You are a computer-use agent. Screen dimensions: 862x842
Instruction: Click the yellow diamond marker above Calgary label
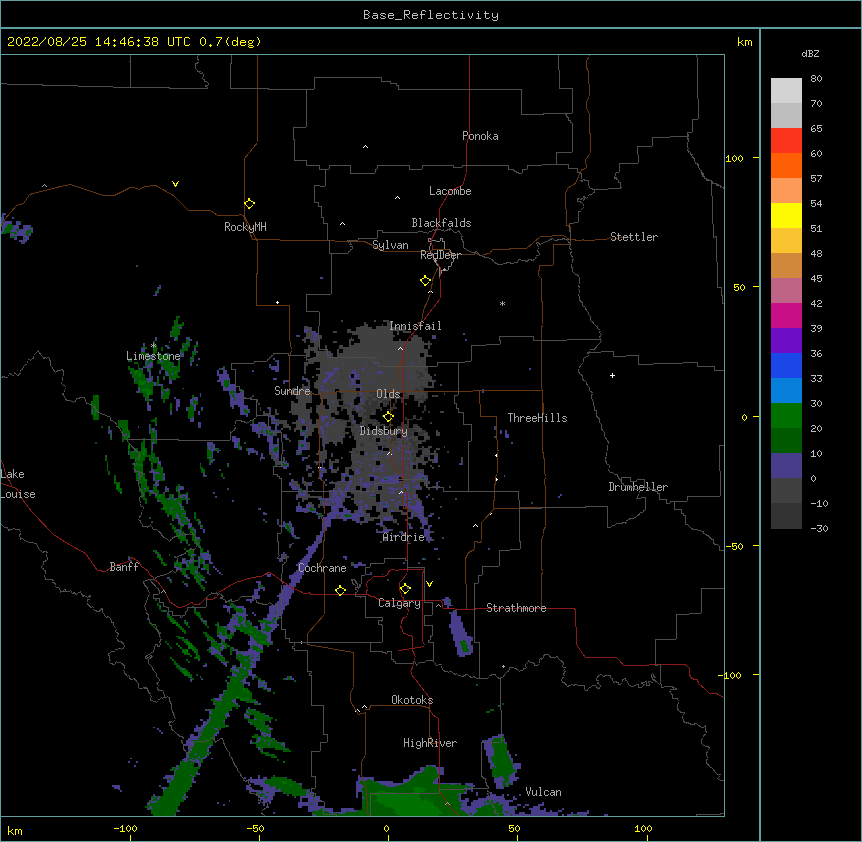405,589
